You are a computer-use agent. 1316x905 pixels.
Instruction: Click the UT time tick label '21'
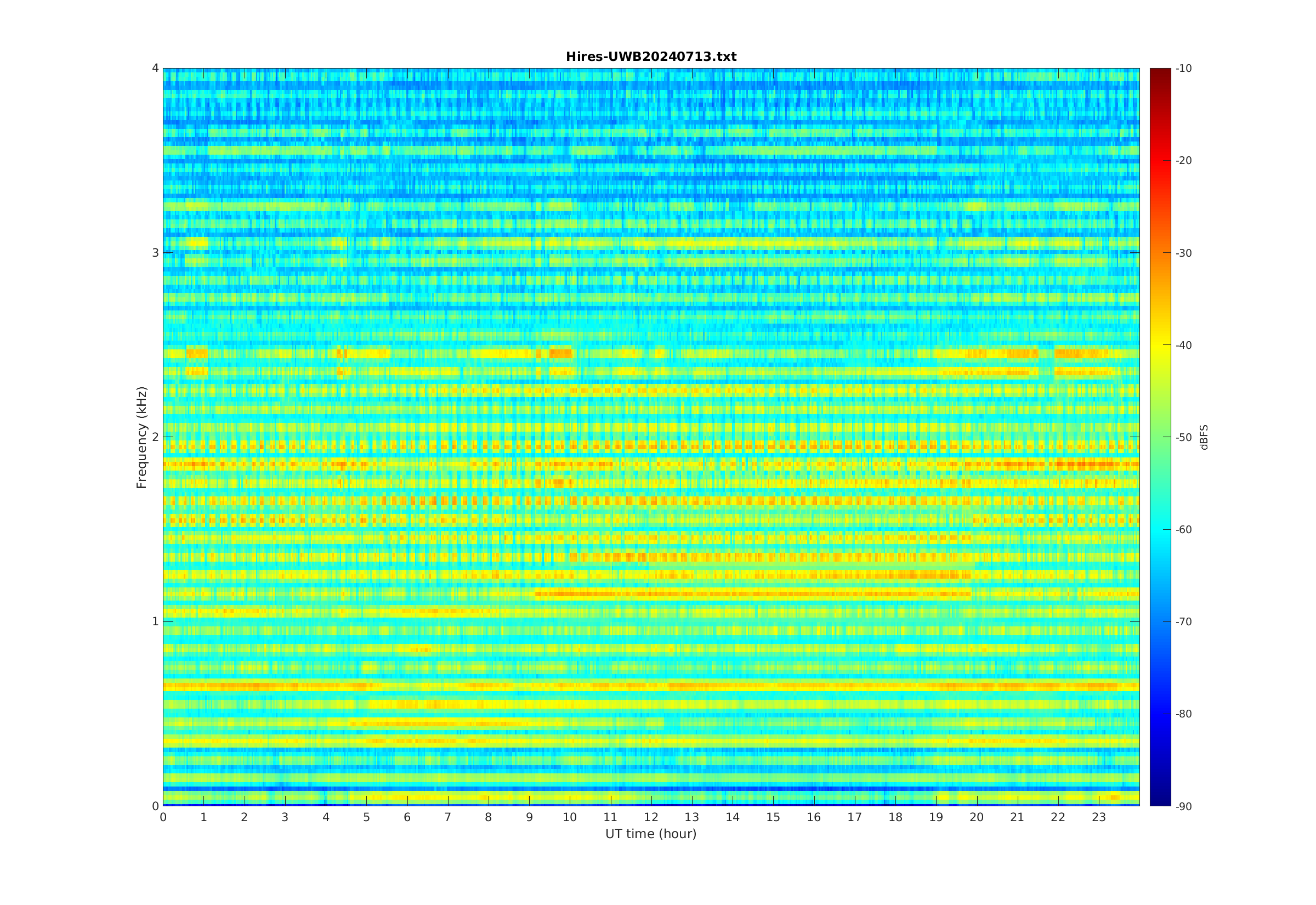(x=1017, y=817)
